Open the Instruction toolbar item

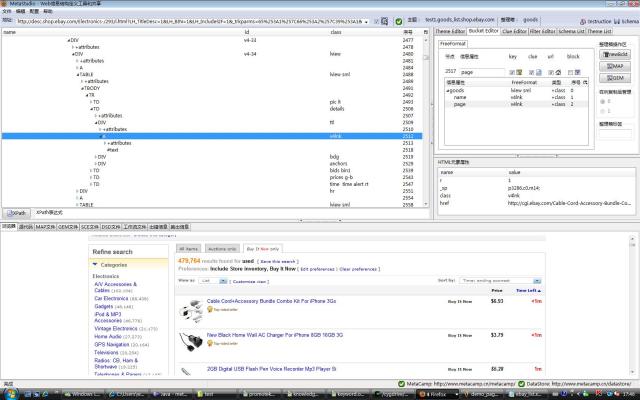pos(596,21)
